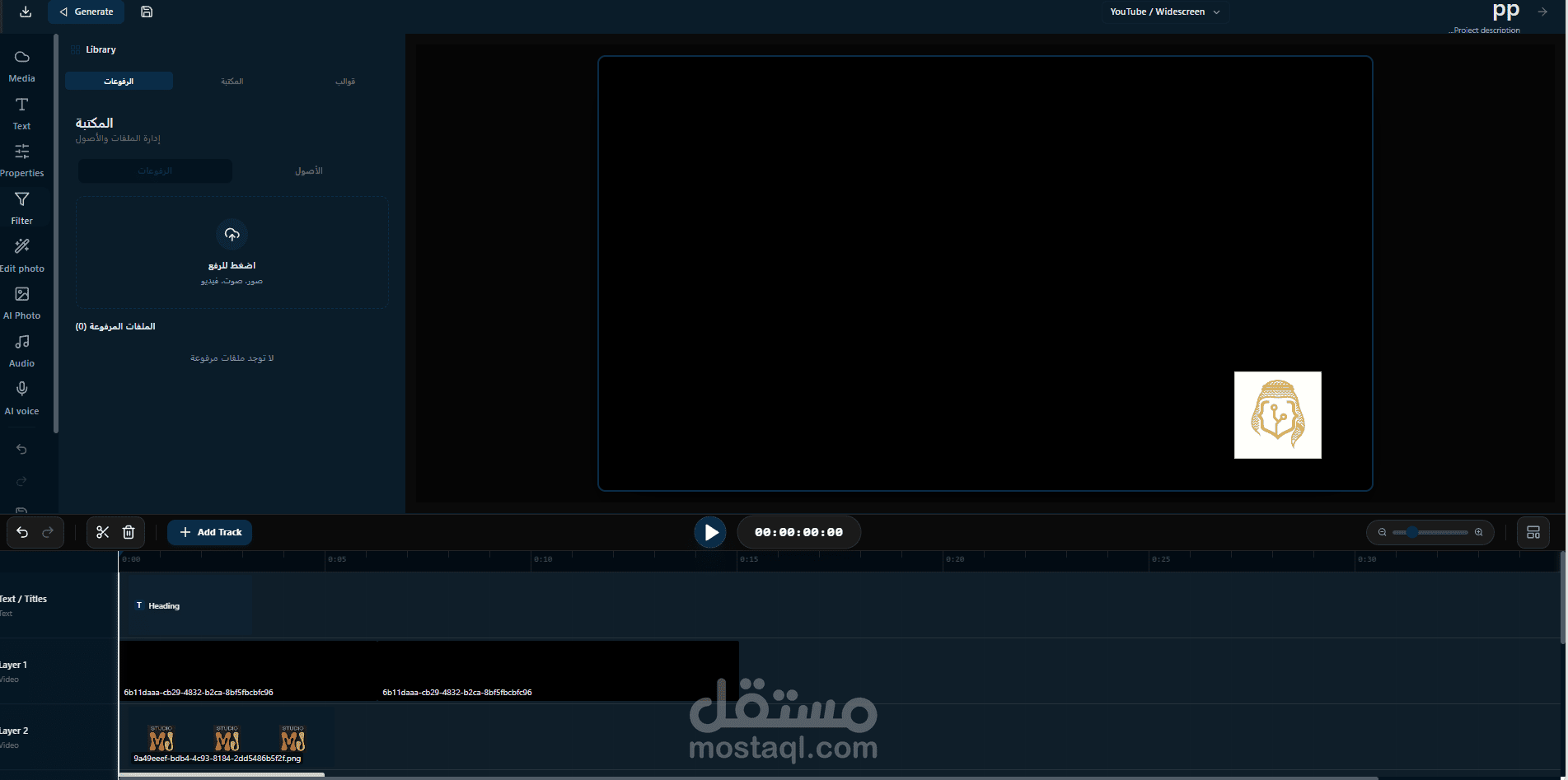This screenshot has width=1568, height=780.
Task: Select the المرفوعات sub-tab in the library
Action: (155, 170)
